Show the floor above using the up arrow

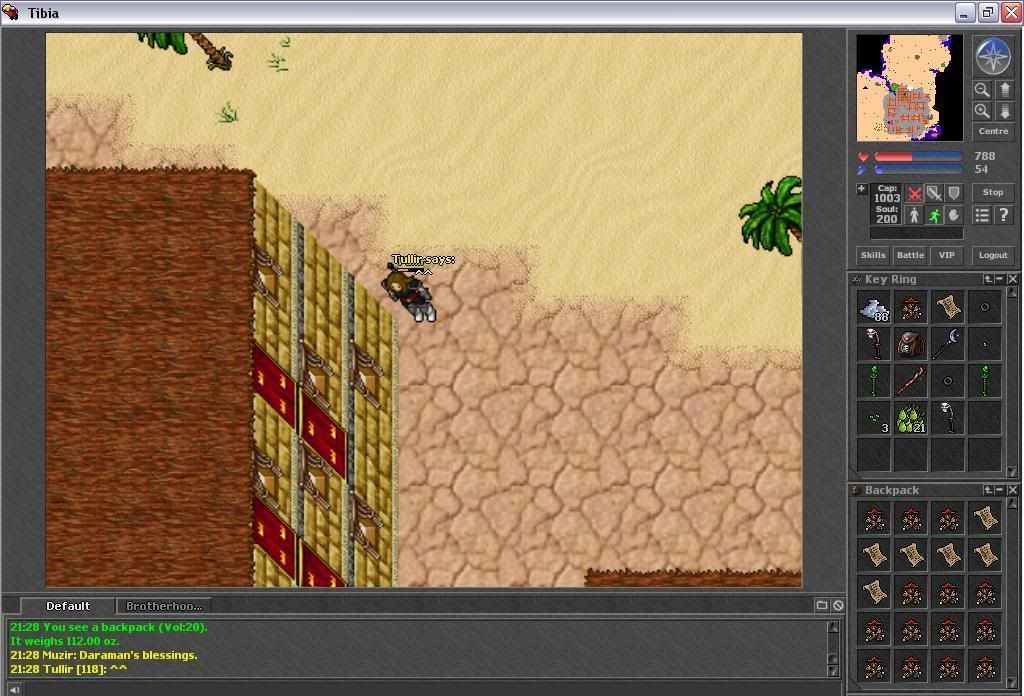pos(1005,89)
